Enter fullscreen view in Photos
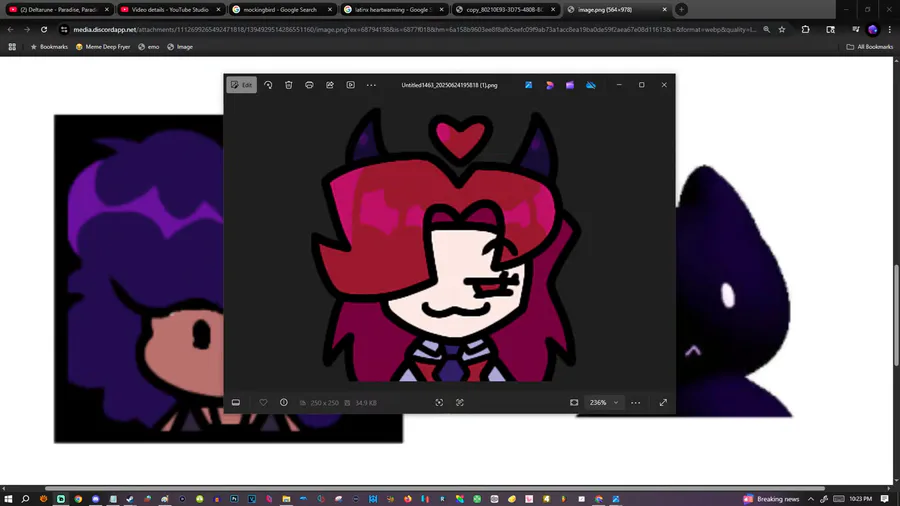The width and height of the screenshot is (900, 506). coord(663,403)
